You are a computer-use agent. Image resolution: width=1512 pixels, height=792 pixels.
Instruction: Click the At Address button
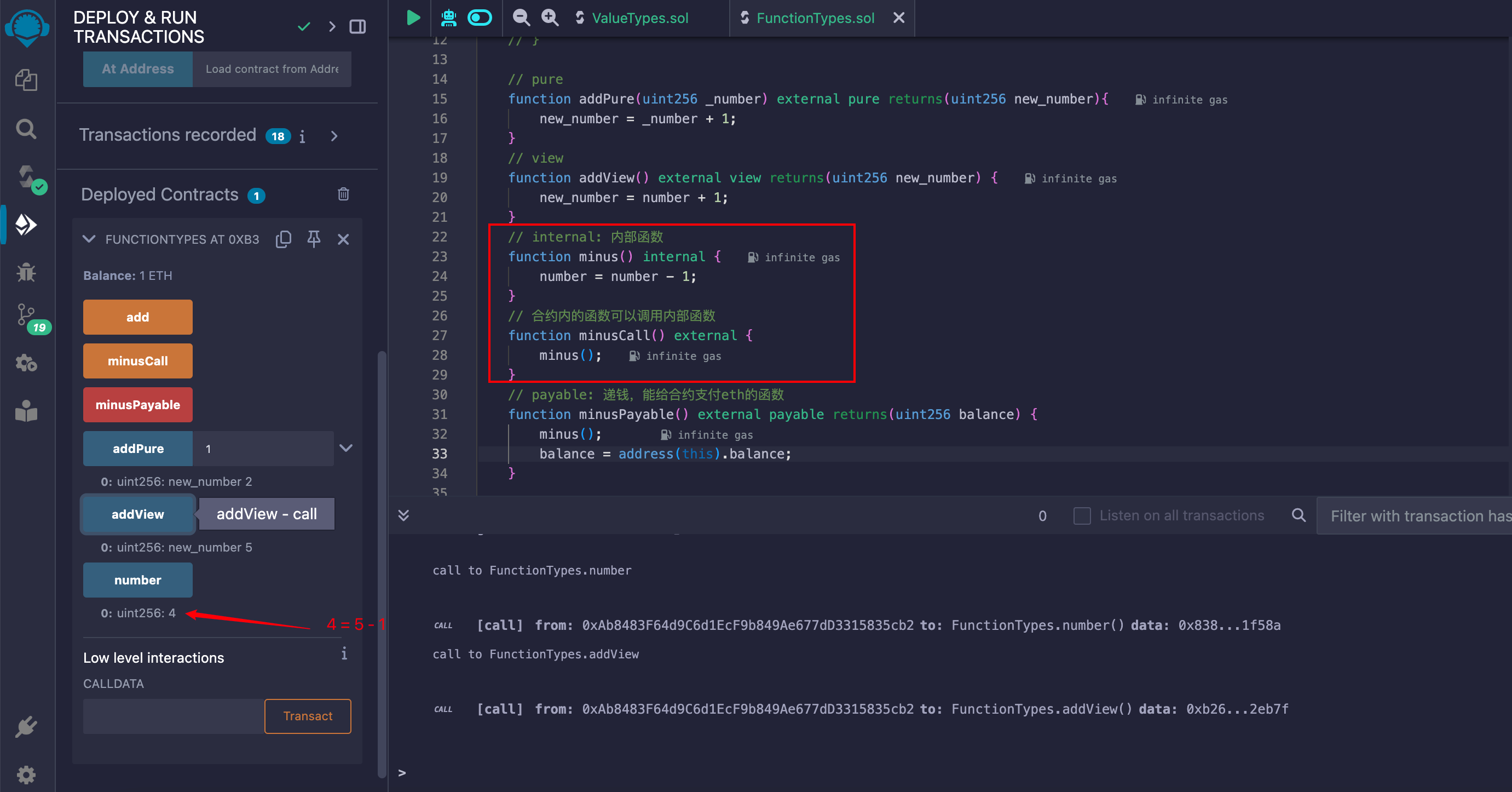click(137, 69)
